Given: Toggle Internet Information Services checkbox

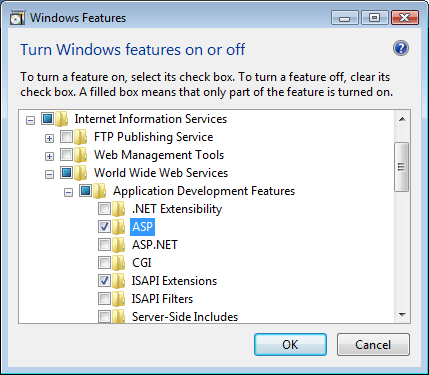Looking at the screenshot, I should 47,118.
